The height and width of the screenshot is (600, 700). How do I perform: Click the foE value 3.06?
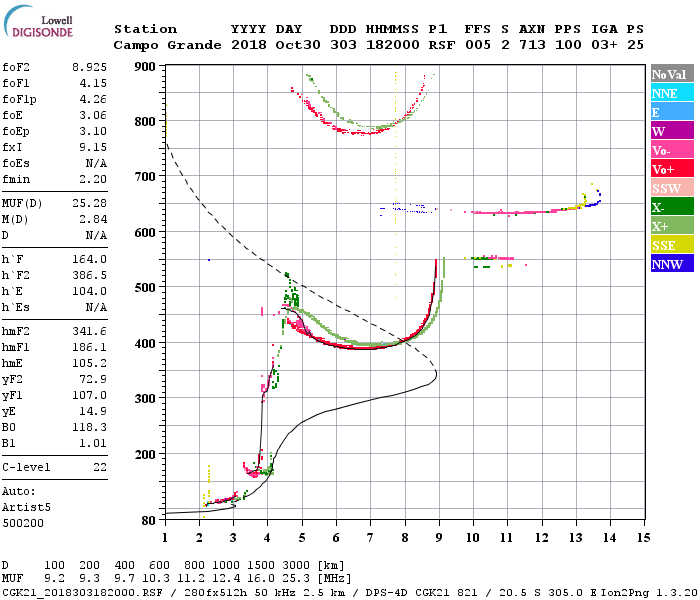tap(93, 115)
